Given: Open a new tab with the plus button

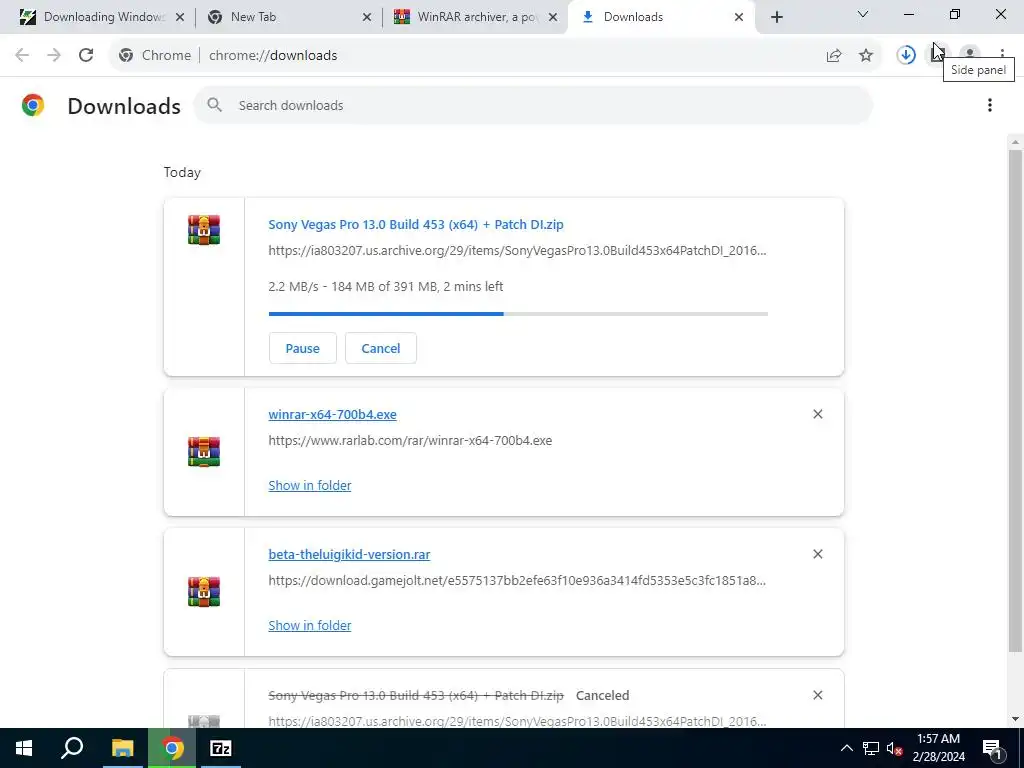Looking at the screenshot, I should coord(776,17).
